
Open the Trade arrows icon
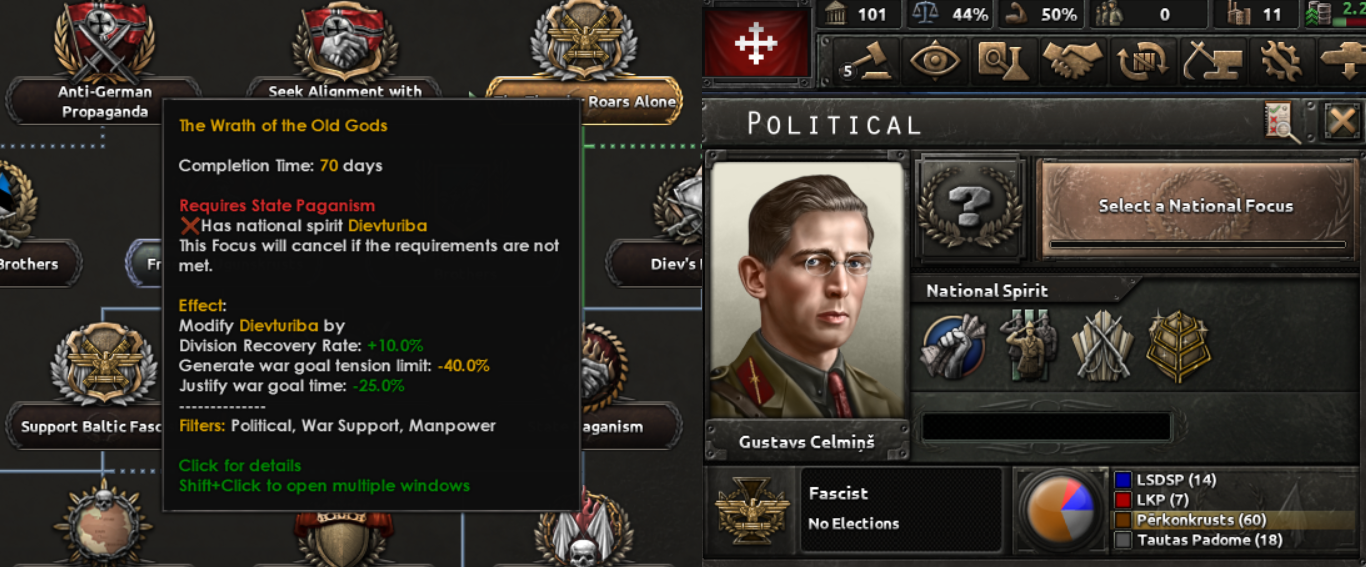[1141, 60]
